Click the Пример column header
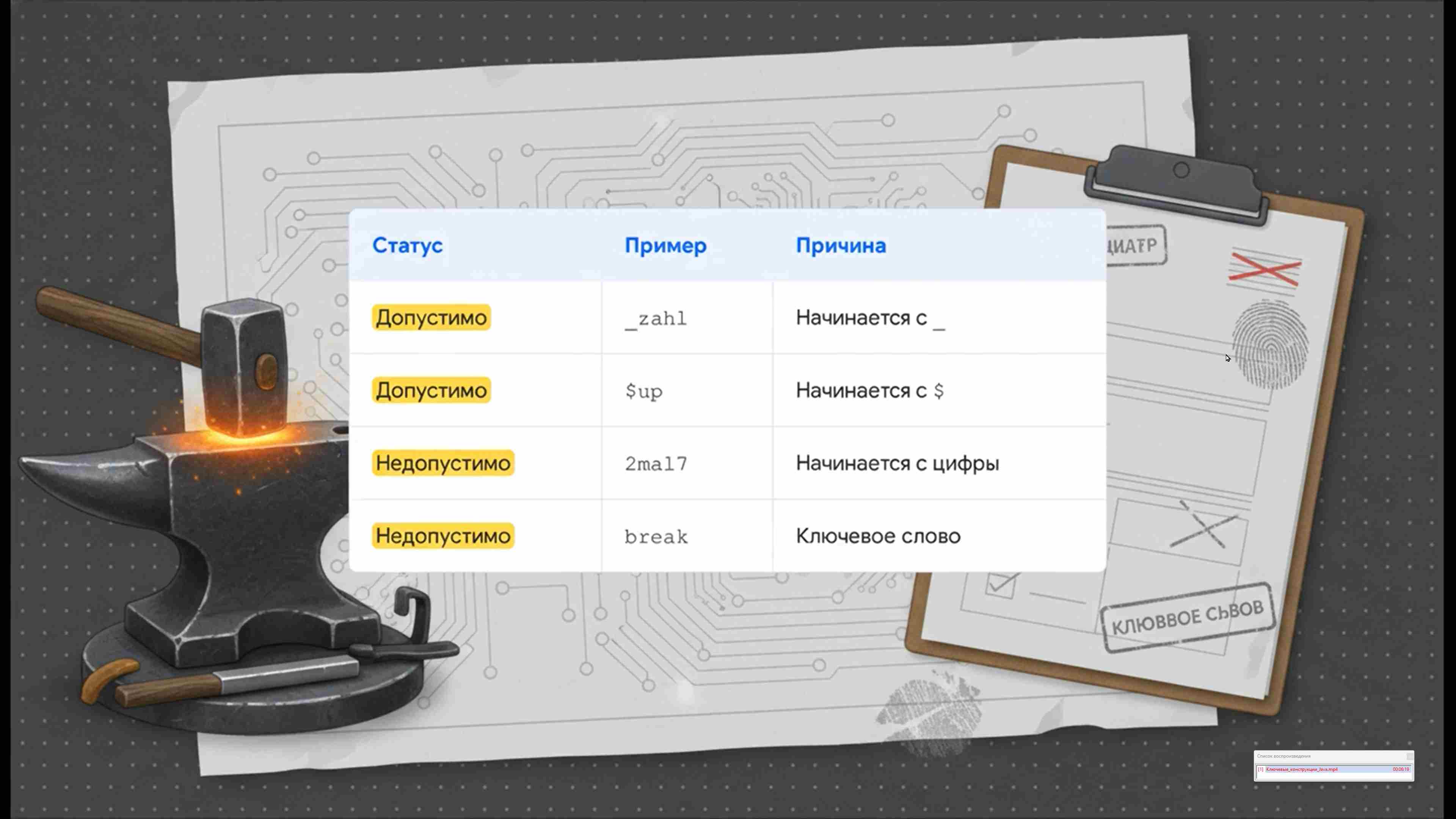This screenshot has height=819, width=1456. (x=665, y=245)
